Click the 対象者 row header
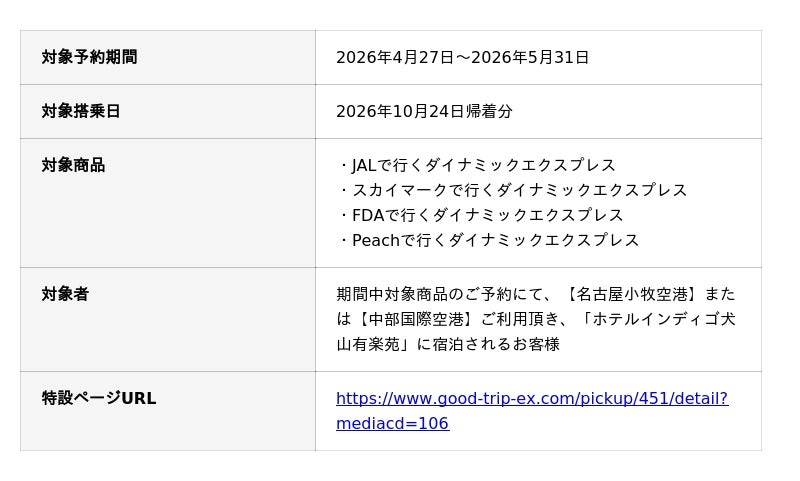800x481 pixels. (65, 294)
